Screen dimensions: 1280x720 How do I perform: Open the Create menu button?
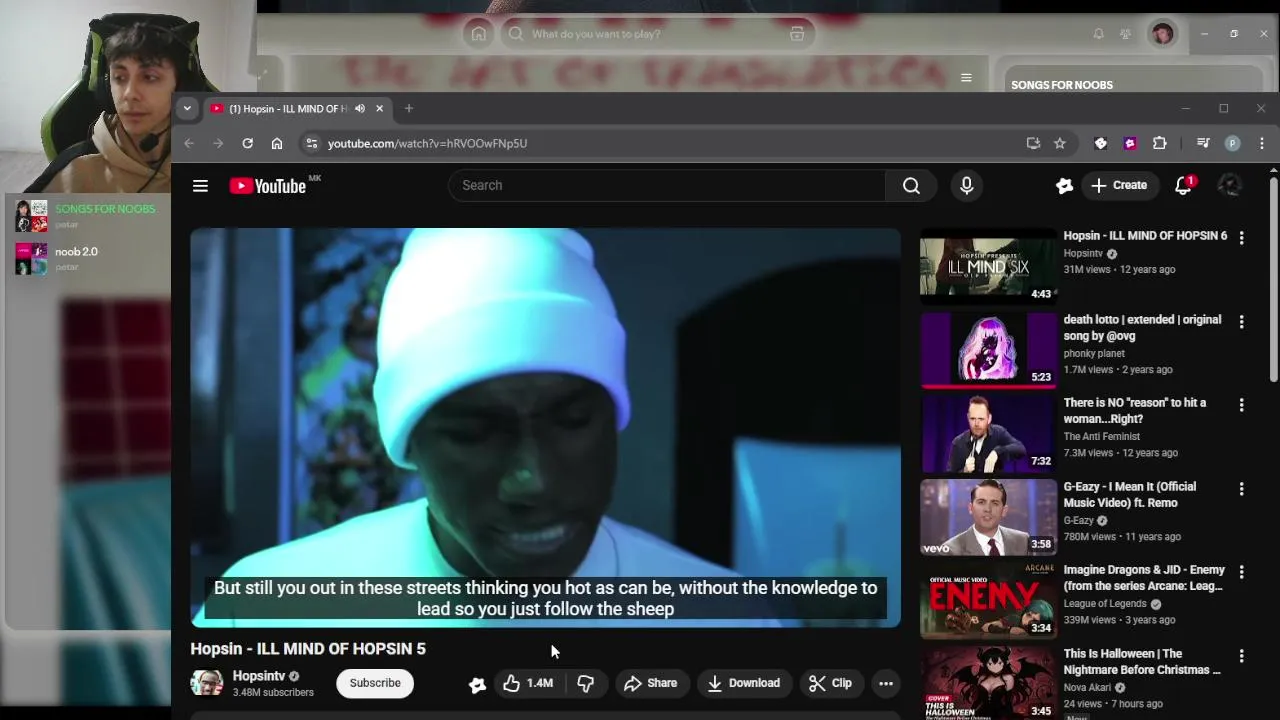(1119, 185)
